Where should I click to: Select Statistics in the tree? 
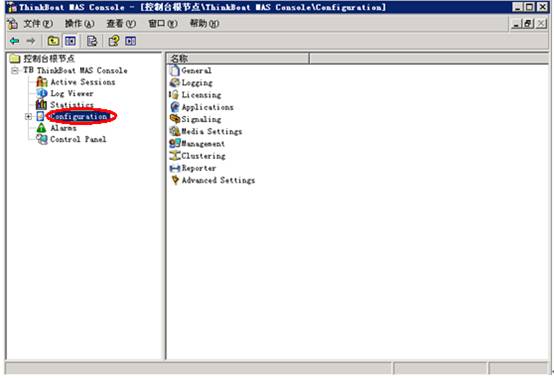click(72, 105)
